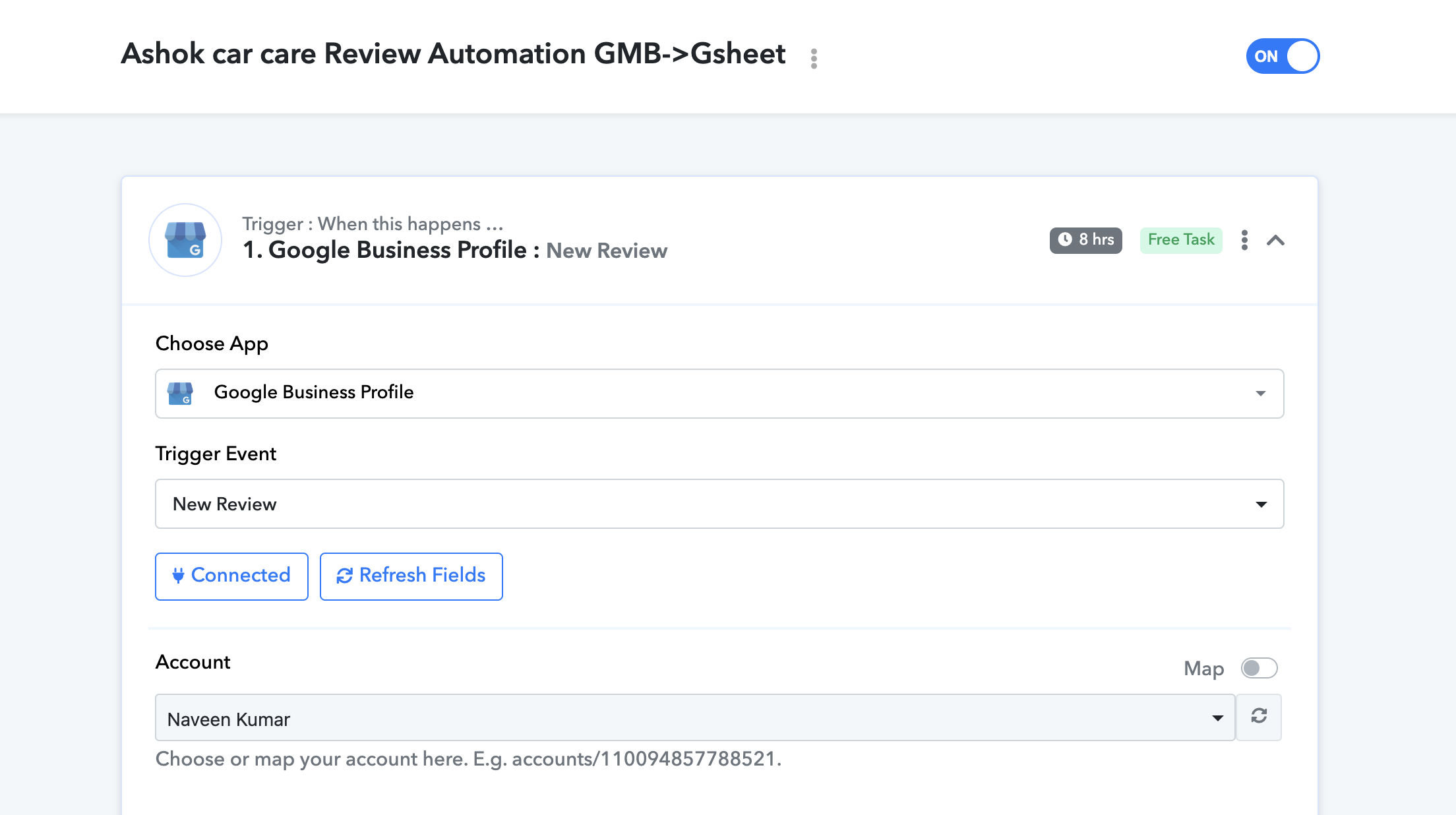Open workflow title three-dot options menu

(814, 58)
